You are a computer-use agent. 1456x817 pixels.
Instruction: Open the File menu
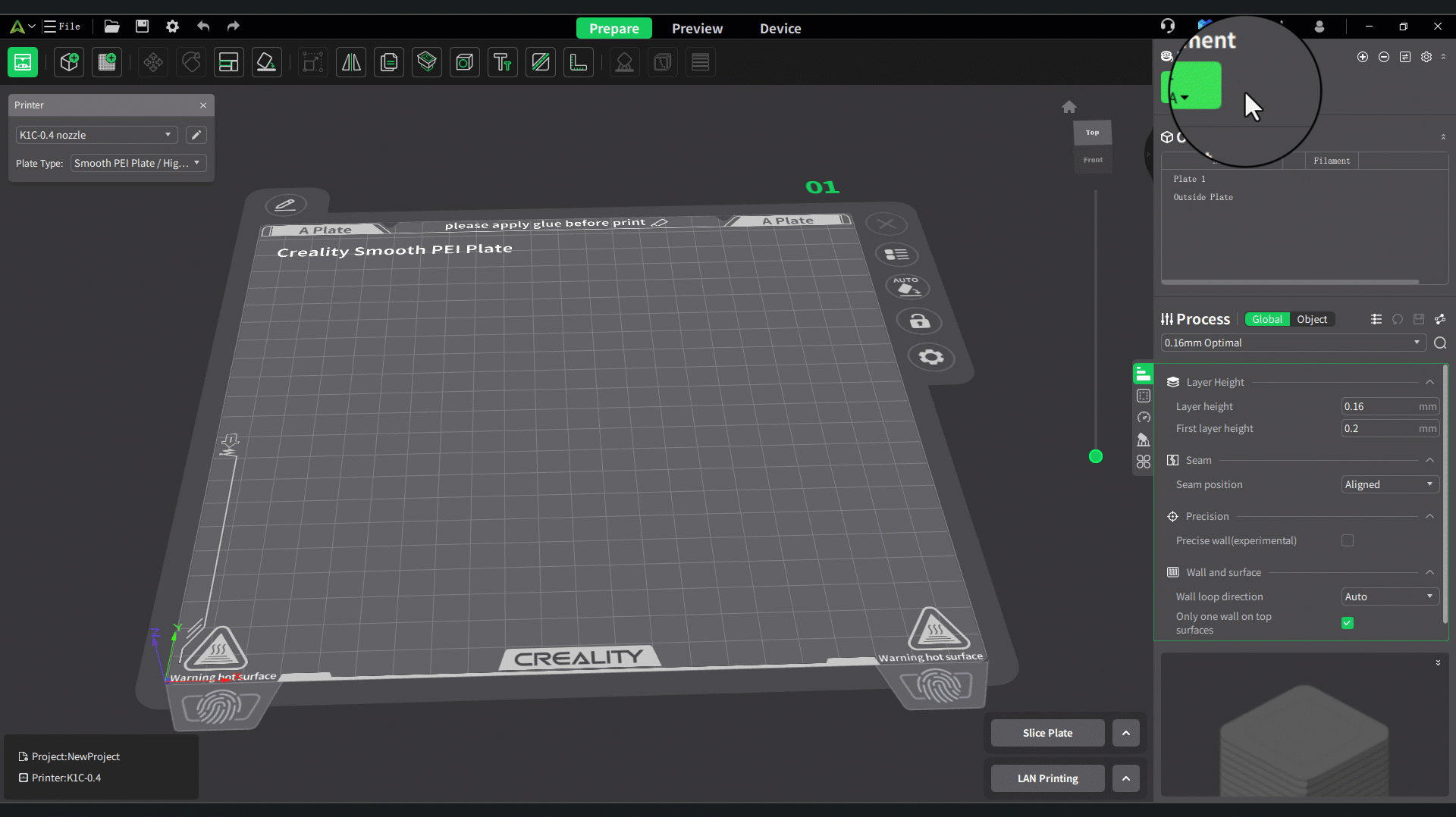tap(62, 26)
